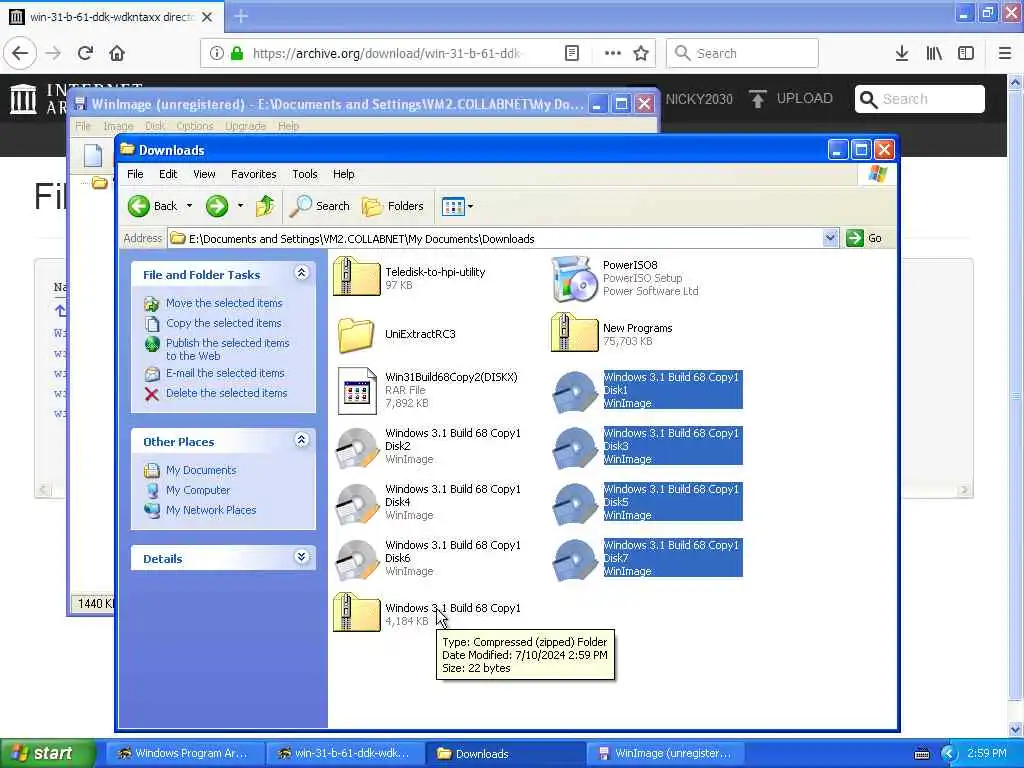Click Delete the selected items
1024x768 pixels.
coord(226,393)
